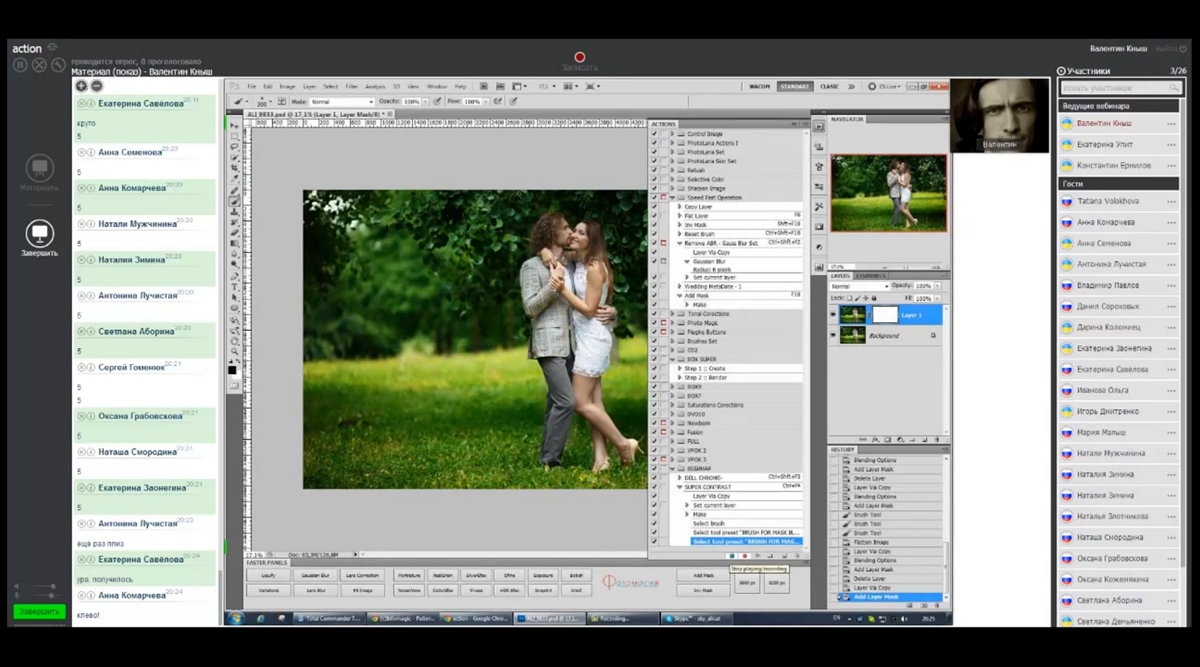The width and height of the screenshot is (1200, 667).
Task: Toggle checkmark for BOX SUPER action set
Action: coord(654,359)
